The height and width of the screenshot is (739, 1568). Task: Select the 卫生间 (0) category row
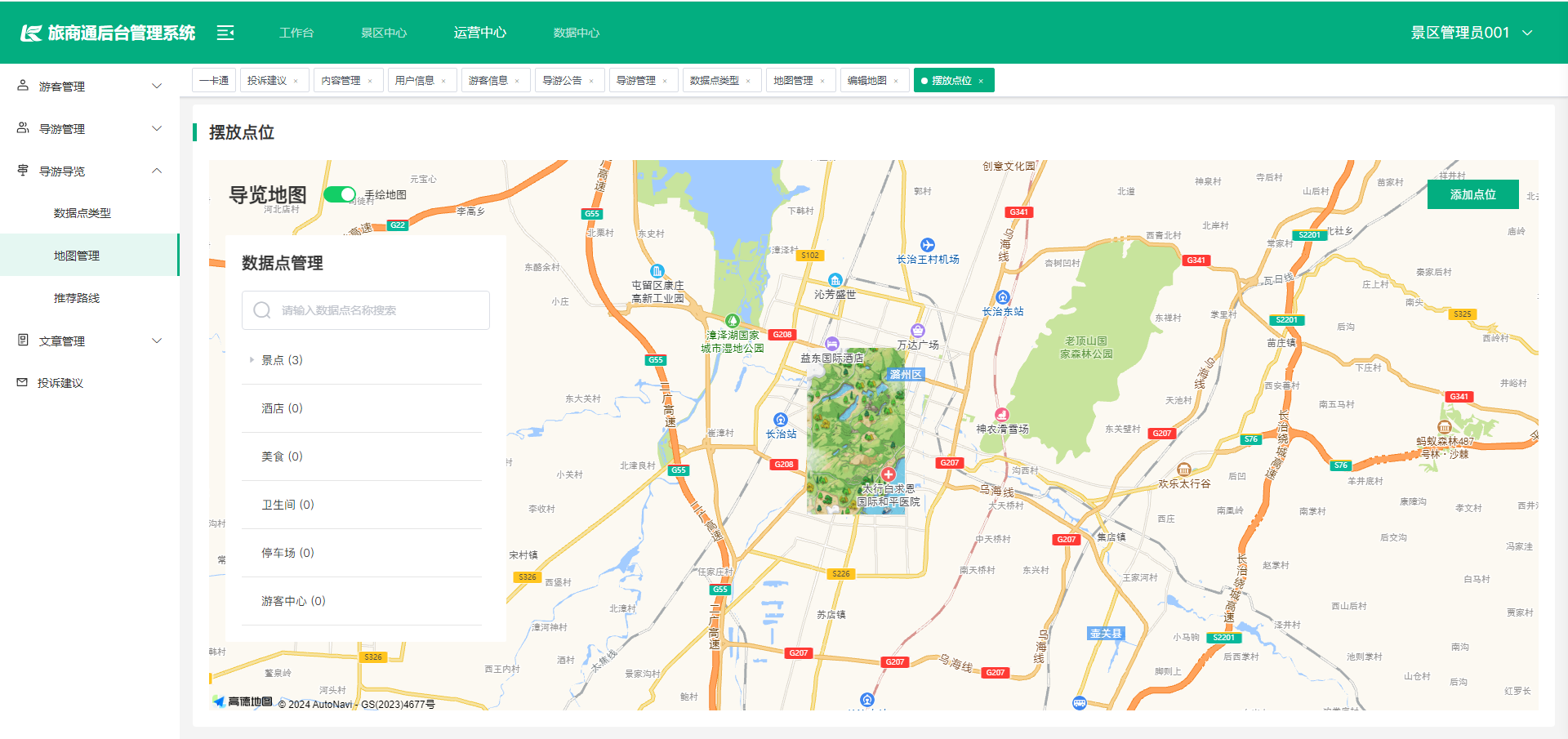(x=362, y=505)
